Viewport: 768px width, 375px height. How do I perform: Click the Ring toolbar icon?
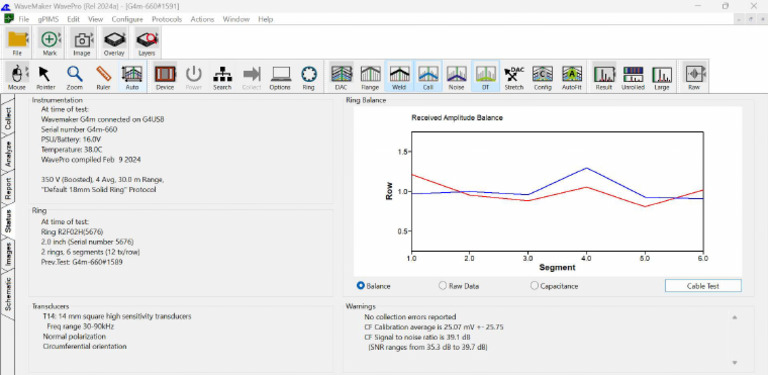coord(308,77)
